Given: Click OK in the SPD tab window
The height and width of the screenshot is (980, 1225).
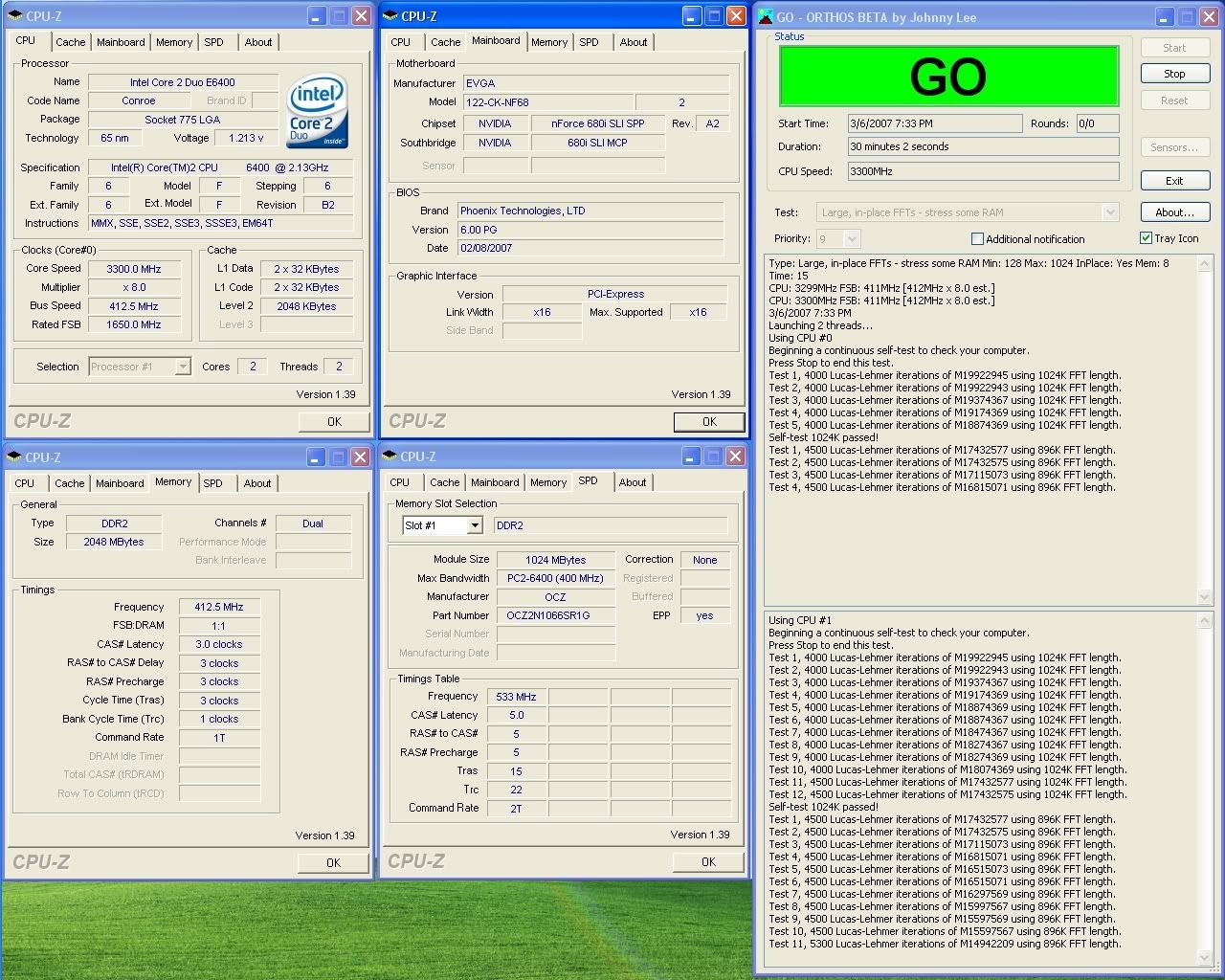Looking at the screenshot, I should 708,861.
